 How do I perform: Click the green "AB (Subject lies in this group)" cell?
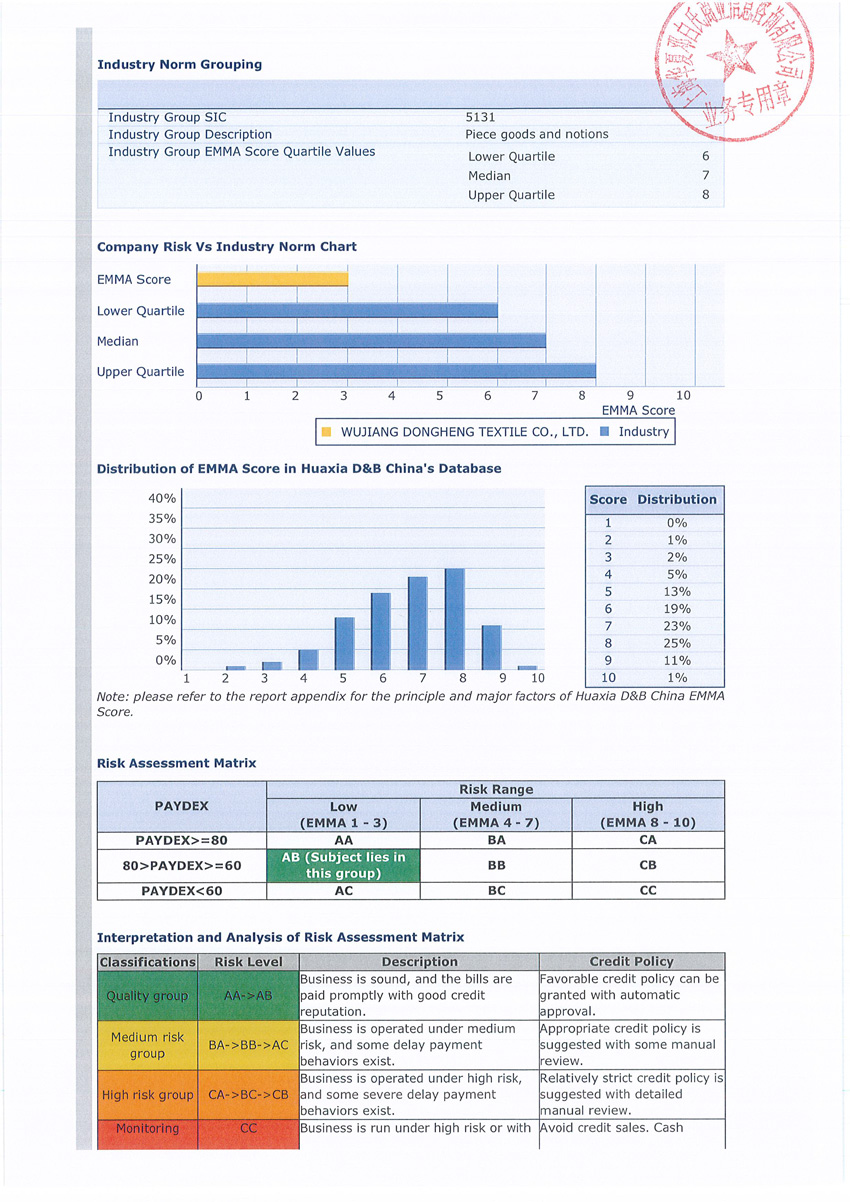pyautogui.click(x=343, y=866)
